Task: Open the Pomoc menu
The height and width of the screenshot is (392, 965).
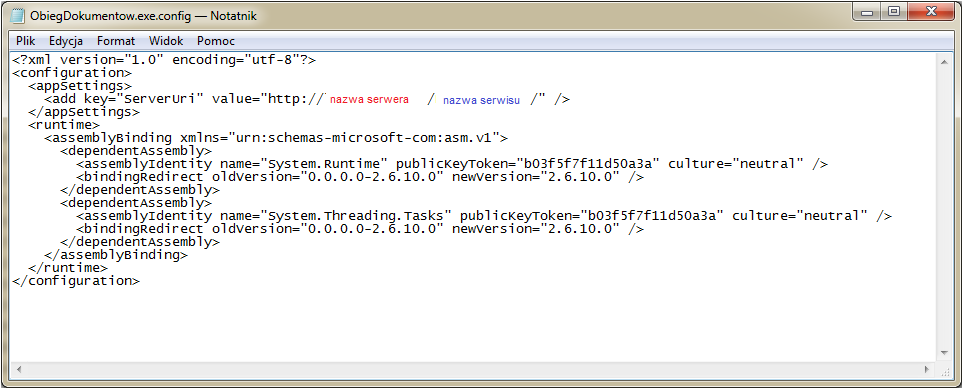Action: (x=216, y=41)
